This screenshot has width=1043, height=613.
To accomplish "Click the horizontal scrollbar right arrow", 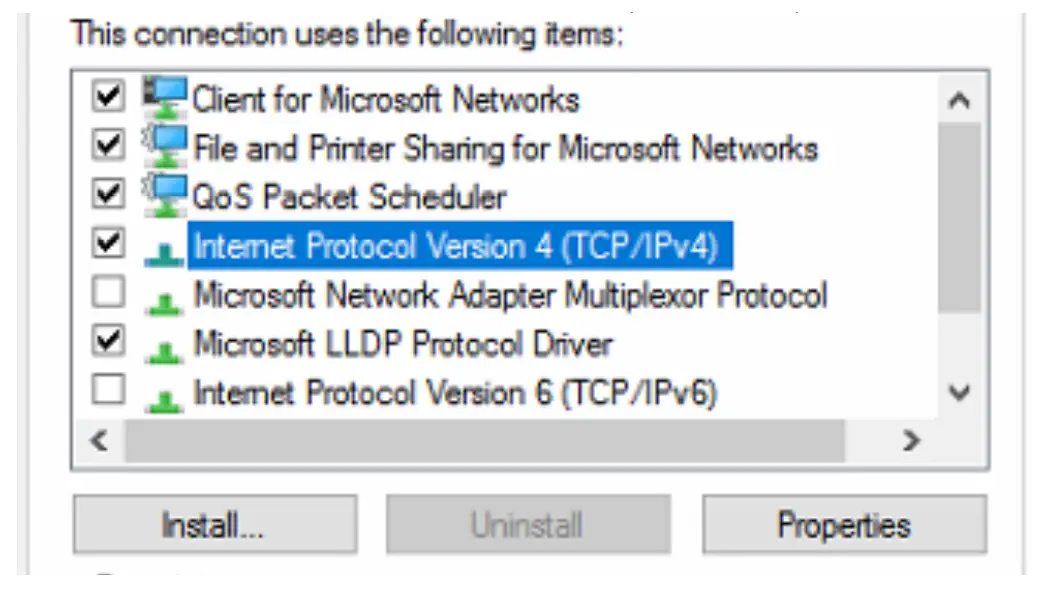I will (910, 440).
